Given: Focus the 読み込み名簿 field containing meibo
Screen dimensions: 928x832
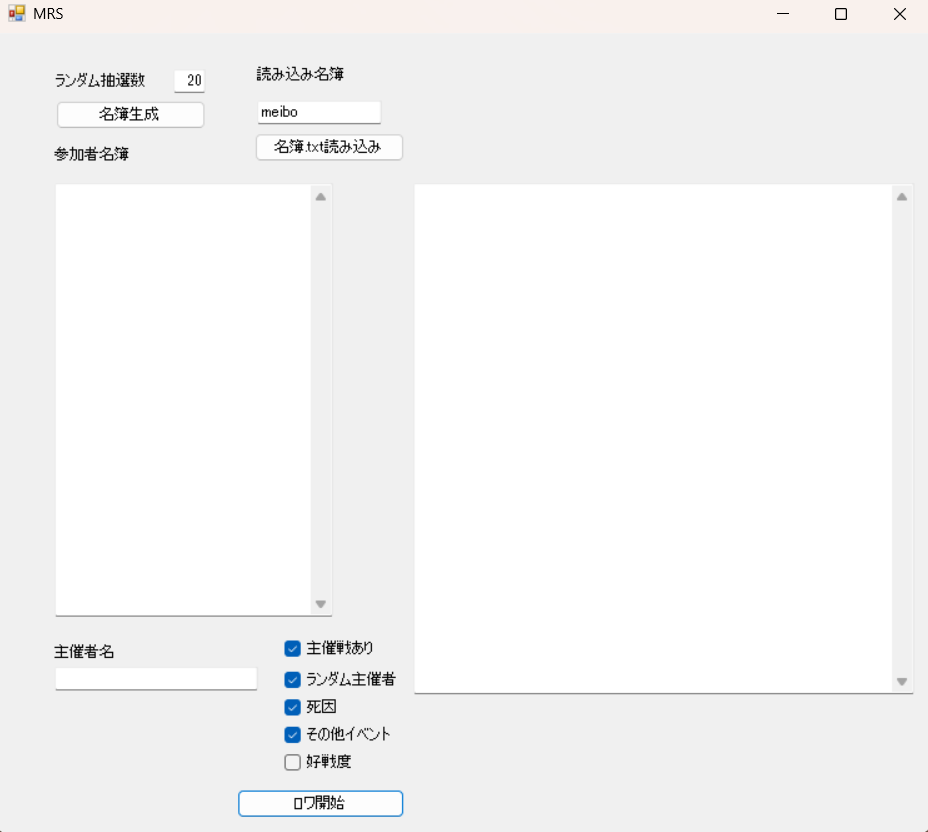Looking at the screenshot, I should (x=318, y=112).
